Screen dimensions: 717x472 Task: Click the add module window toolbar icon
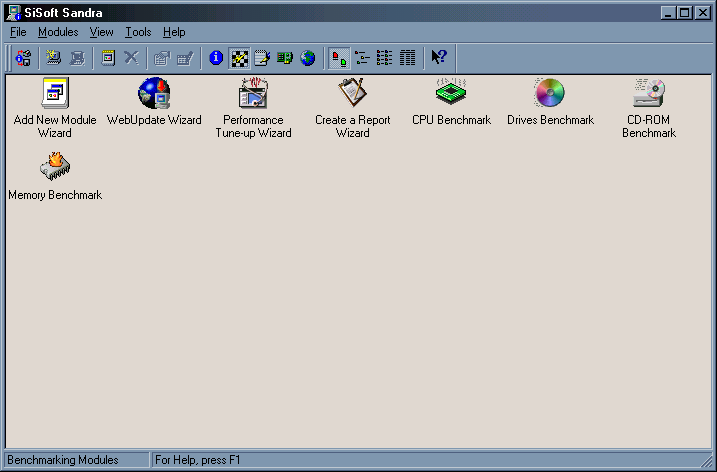click(x=108, y=58)
